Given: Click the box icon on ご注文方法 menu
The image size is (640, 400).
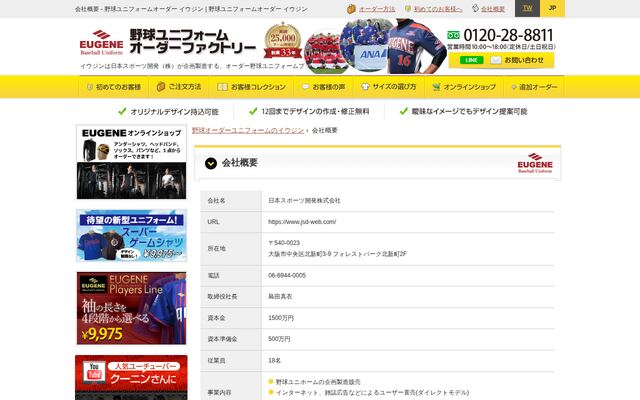Looking at the screenshot, I should 161,87.
